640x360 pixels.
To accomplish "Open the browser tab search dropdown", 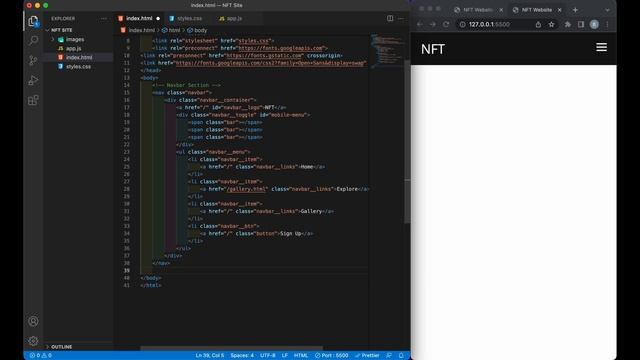I will click(x=607, y=10).
